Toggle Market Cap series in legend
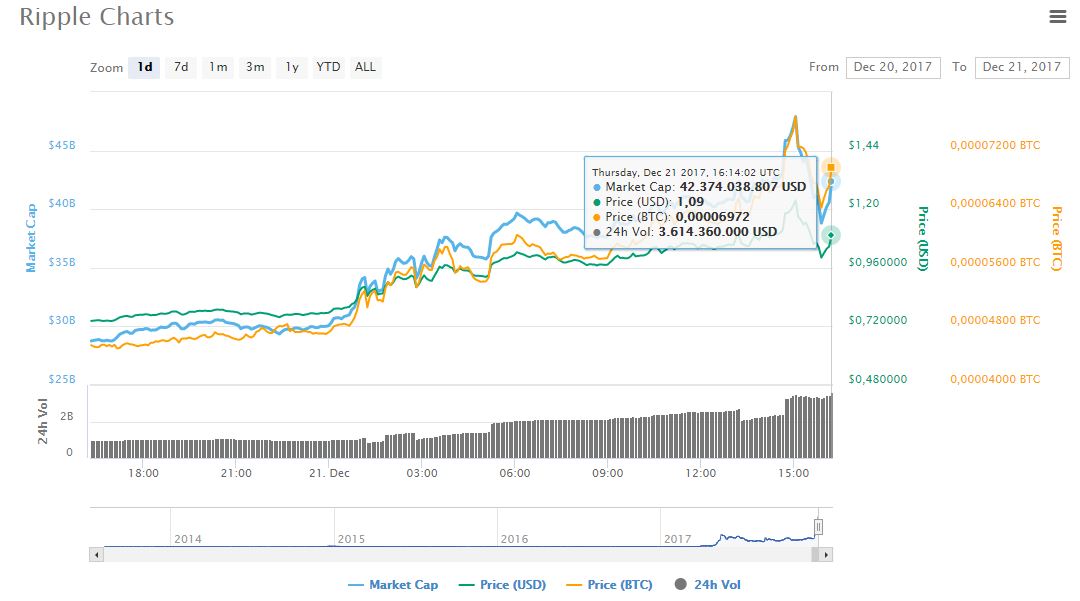This screenshot has width=1080, height=601. click(393, 584)
